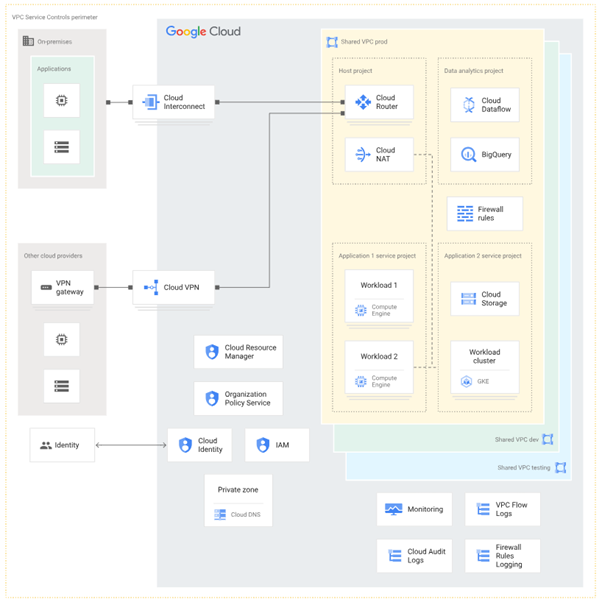
Task: Select the Organization Policy Service shield icon
Action: pyautogui.click(x=212, y=399)
